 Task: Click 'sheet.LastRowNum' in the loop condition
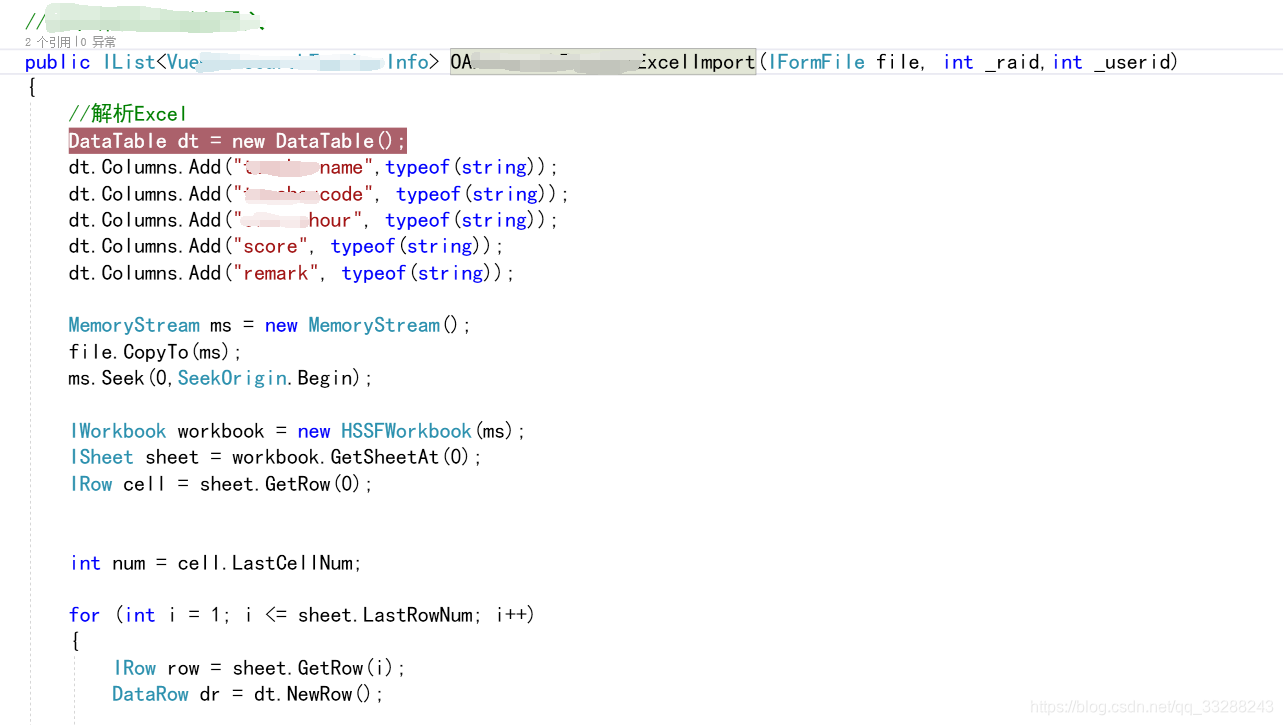(x=386, y=615)
